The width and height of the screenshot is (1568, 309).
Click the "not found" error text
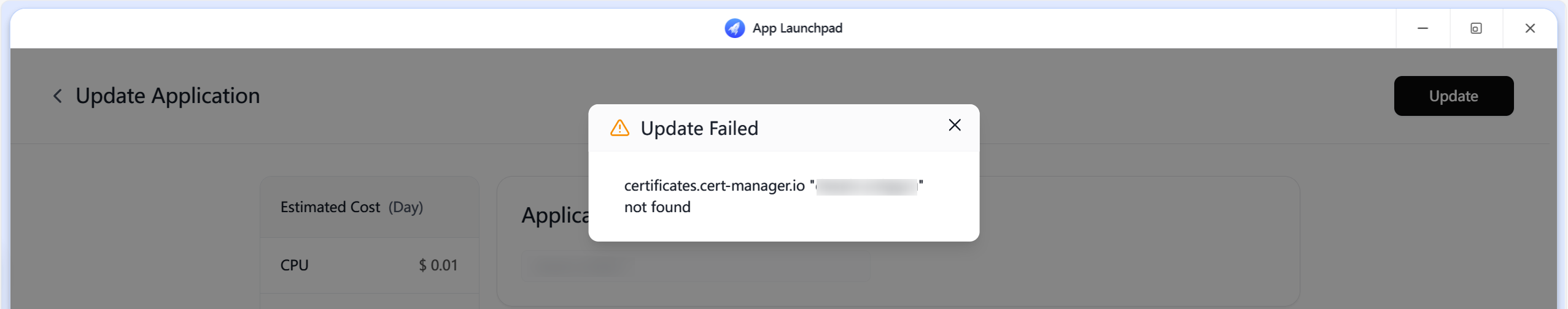[x=657, y=207]
